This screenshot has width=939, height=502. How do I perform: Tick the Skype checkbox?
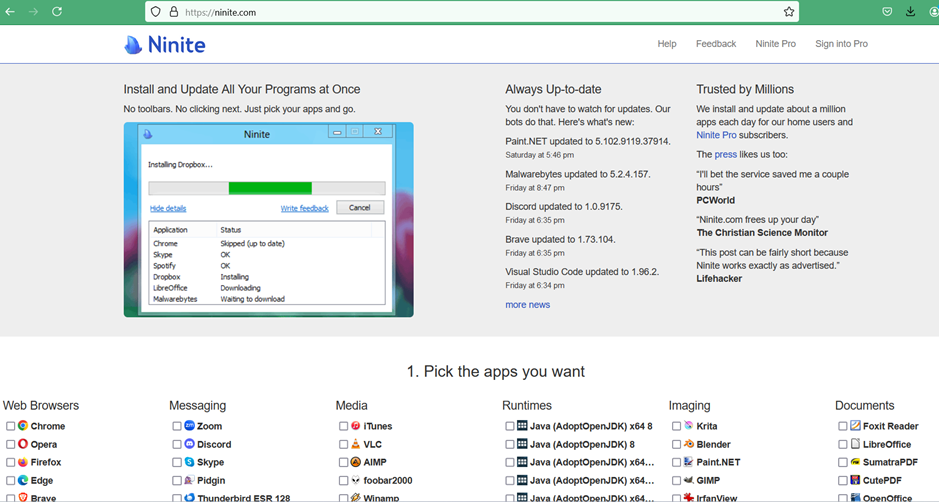[x=177, y=463]
